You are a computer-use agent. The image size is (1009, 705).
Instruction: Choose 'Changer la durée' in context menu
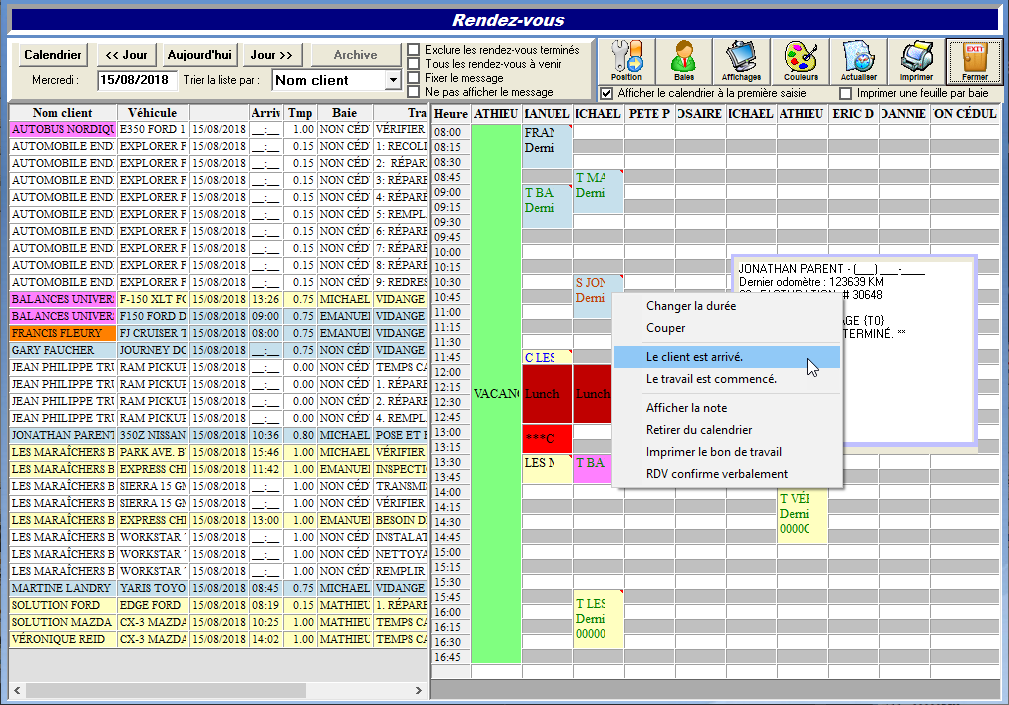[727, 306]
